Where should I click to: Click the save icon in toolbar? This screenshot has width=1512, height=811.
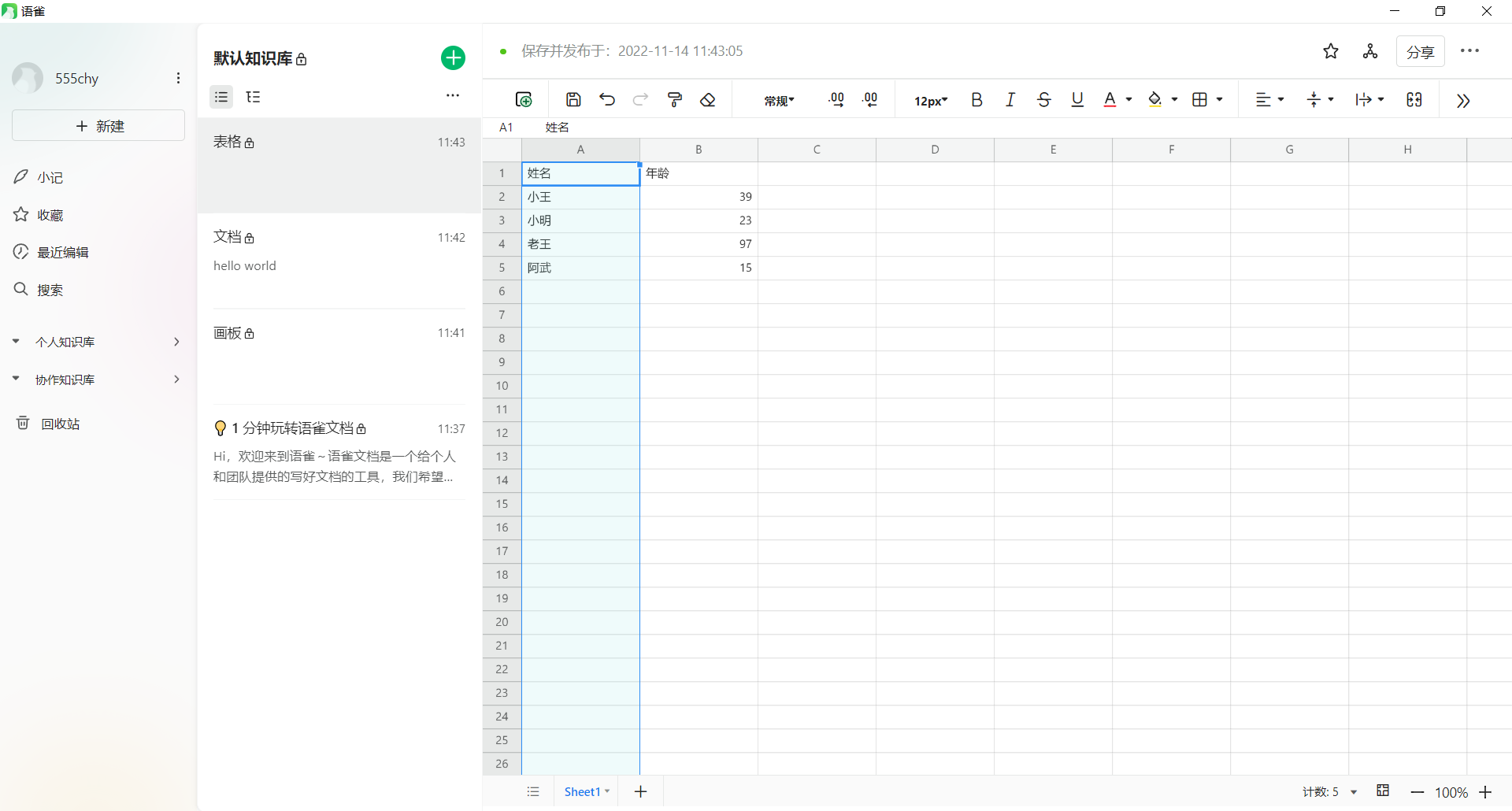click(x=573, y=100)
